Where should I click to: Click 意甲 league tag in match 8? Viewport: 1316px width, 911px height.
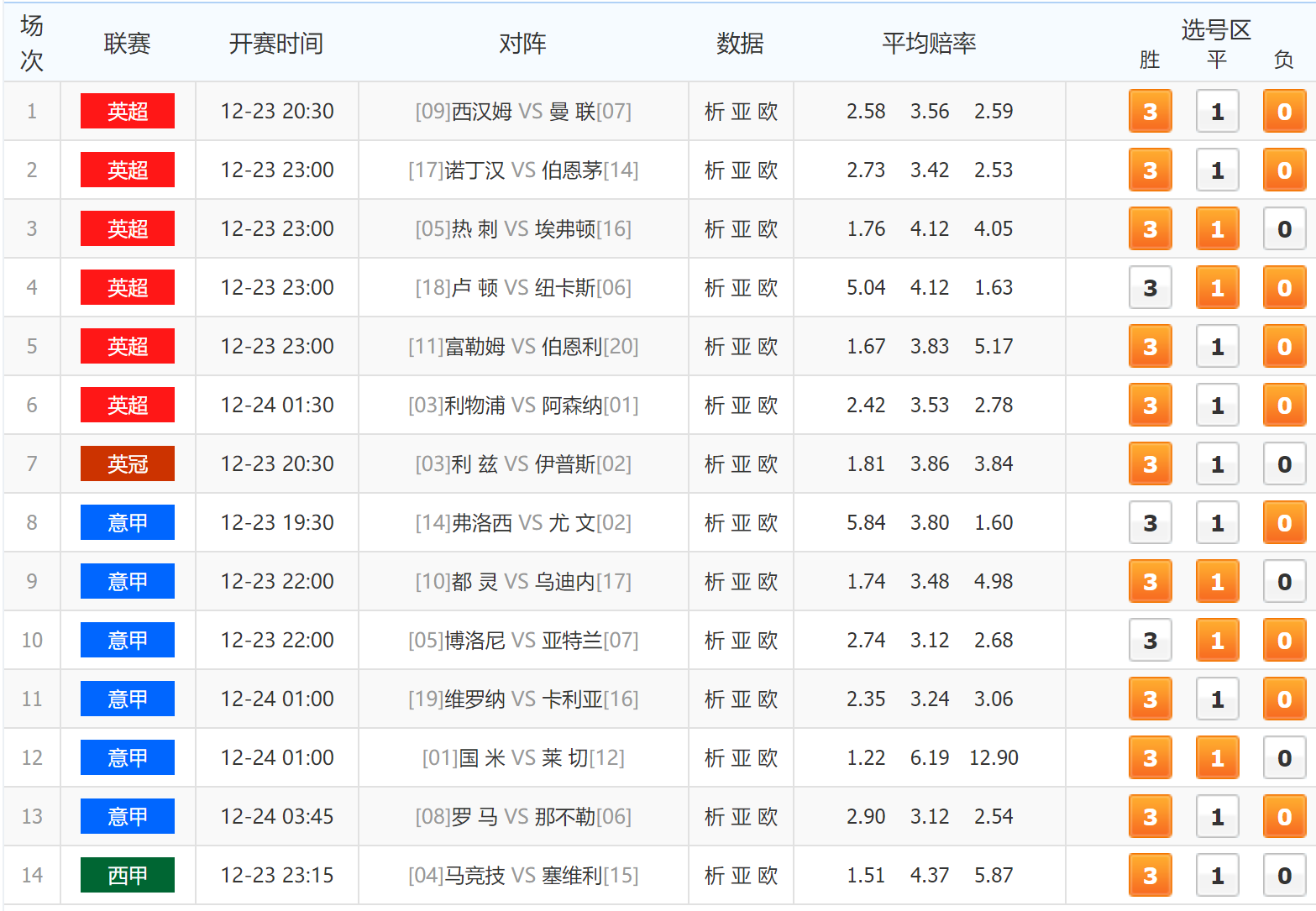tap(128, 522)
